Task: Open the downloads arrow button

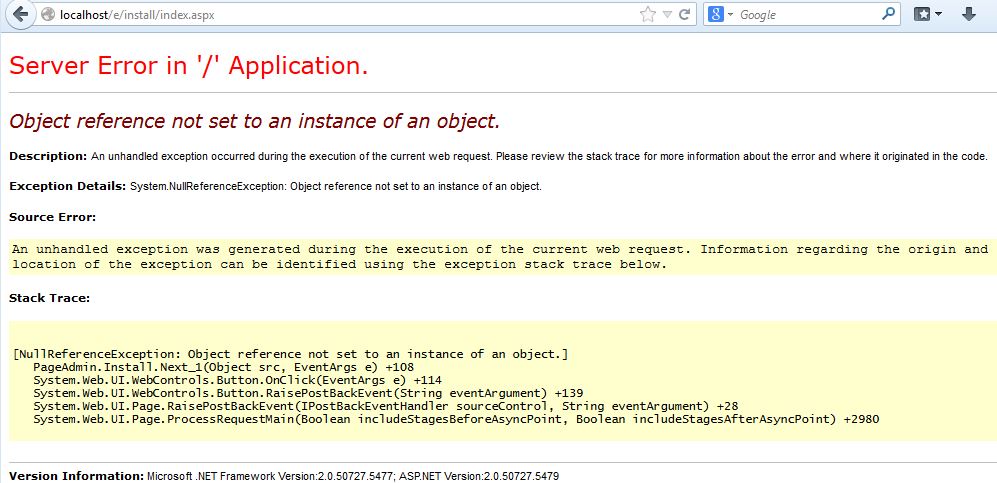Action: tap(968, 15)
